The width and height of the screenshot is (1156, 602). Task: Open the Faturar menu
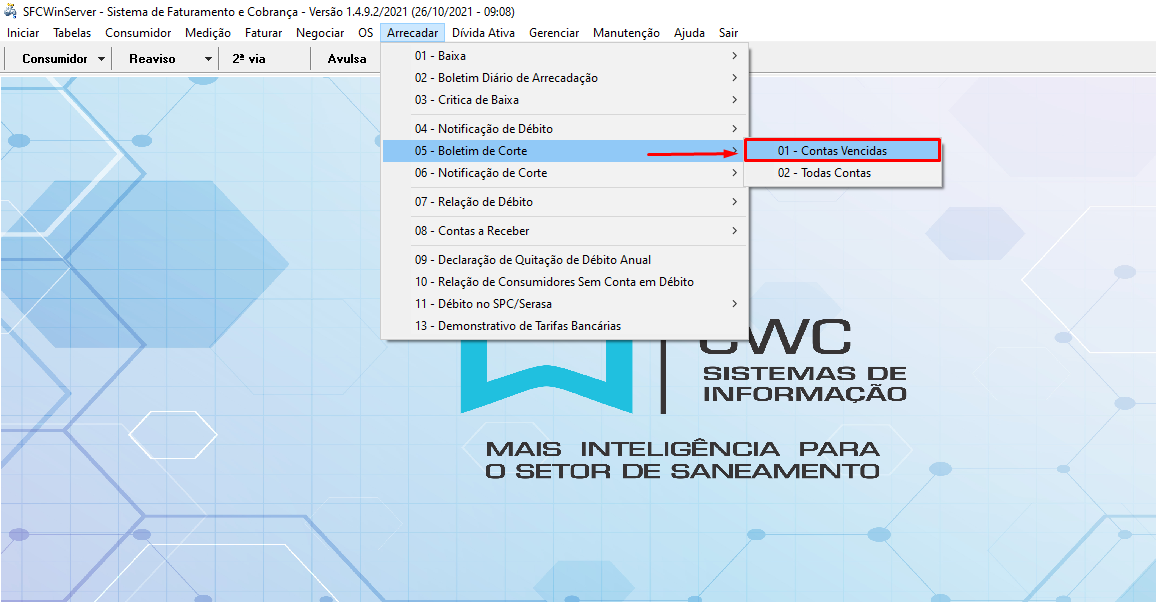point(263,32)
